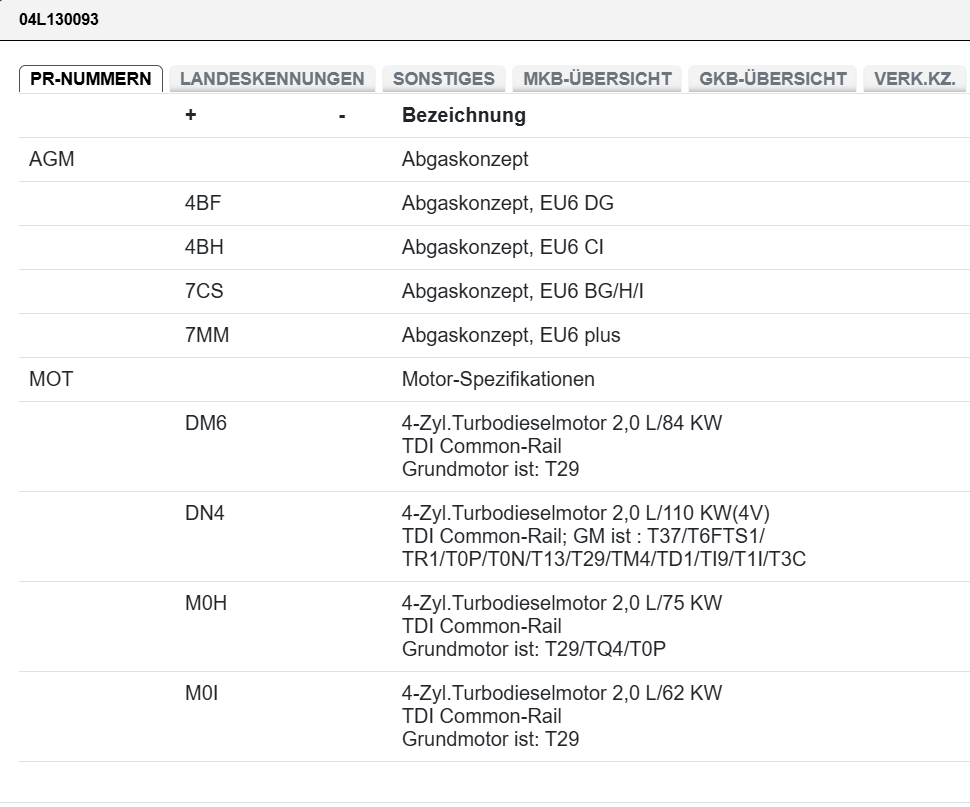
Task: Select the SONSTIGES tab
Action: tap(444, 79)
